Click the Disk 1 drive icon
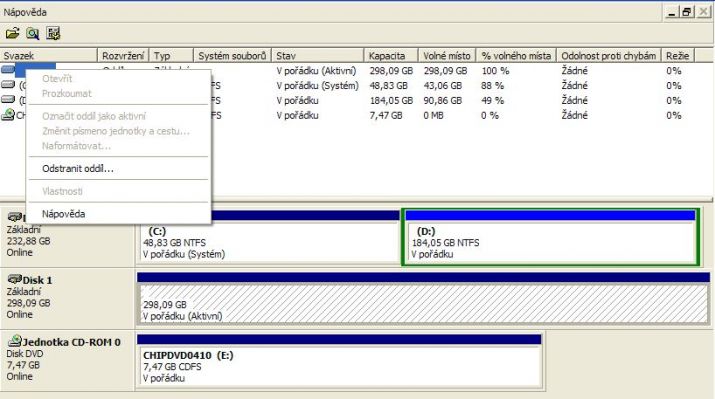Image resolution: width=715 pixels, height=399 pixels. (15, 279)
